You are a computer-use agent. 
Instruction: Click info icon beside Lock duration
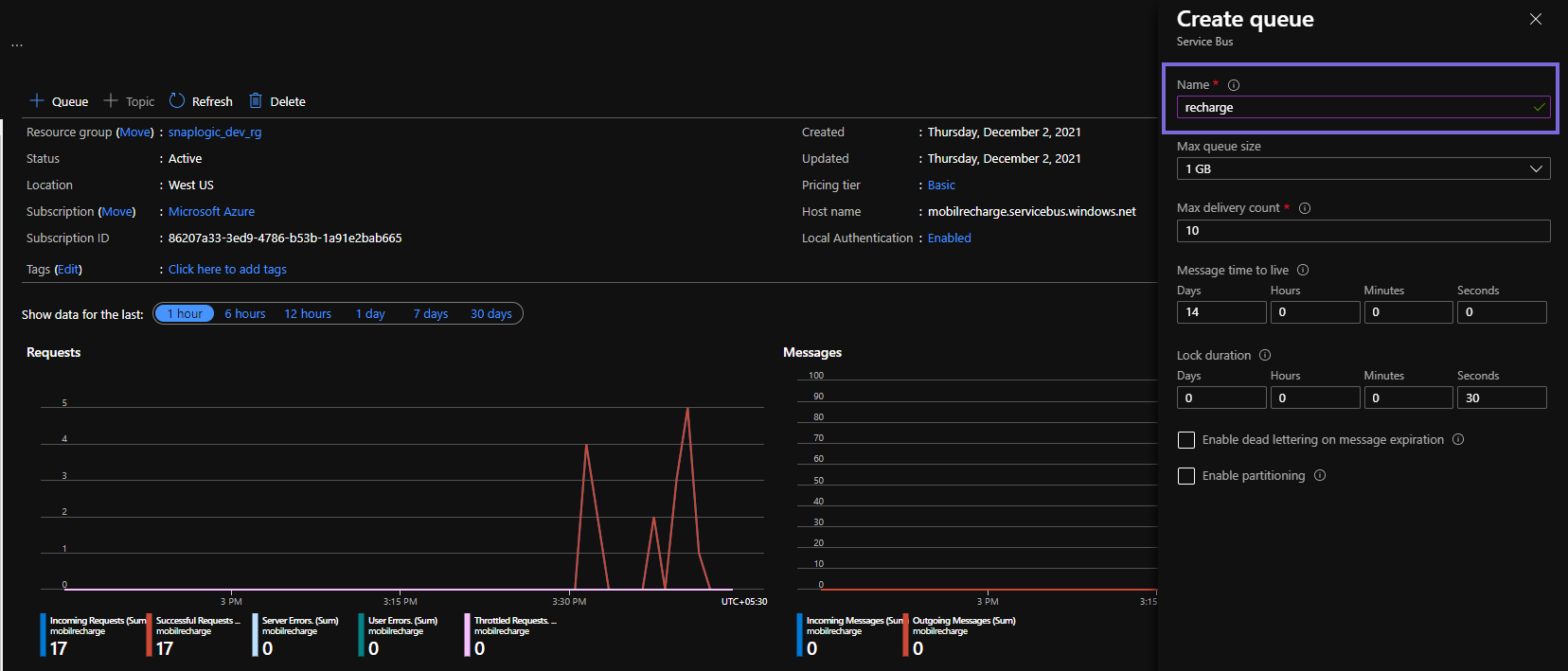pos(1265,355)
